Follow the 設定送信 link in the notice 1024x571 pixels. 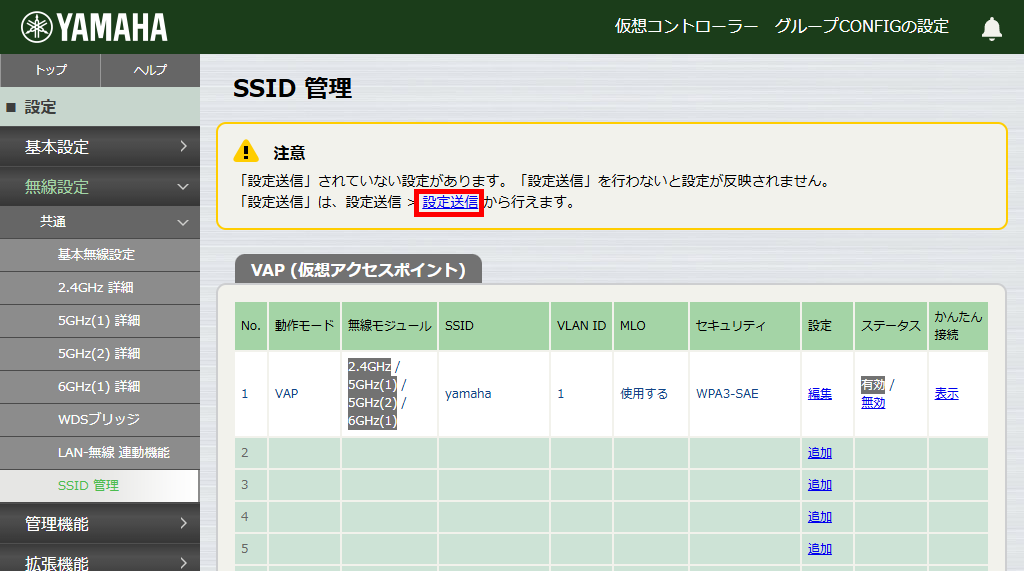coord(450,202)
